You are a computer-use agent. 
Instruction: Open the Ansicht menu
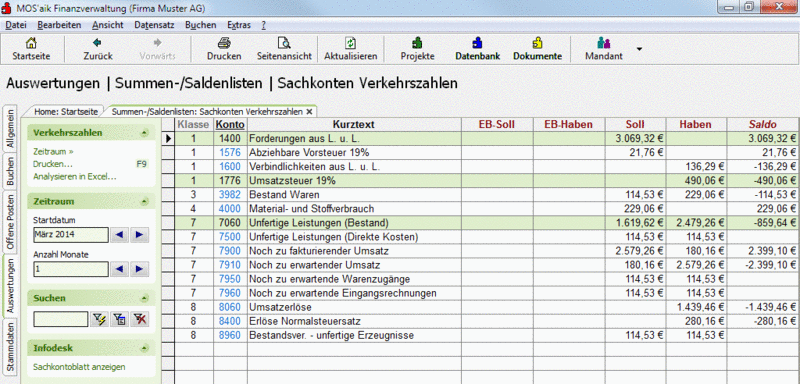click(x=108, y=24)
